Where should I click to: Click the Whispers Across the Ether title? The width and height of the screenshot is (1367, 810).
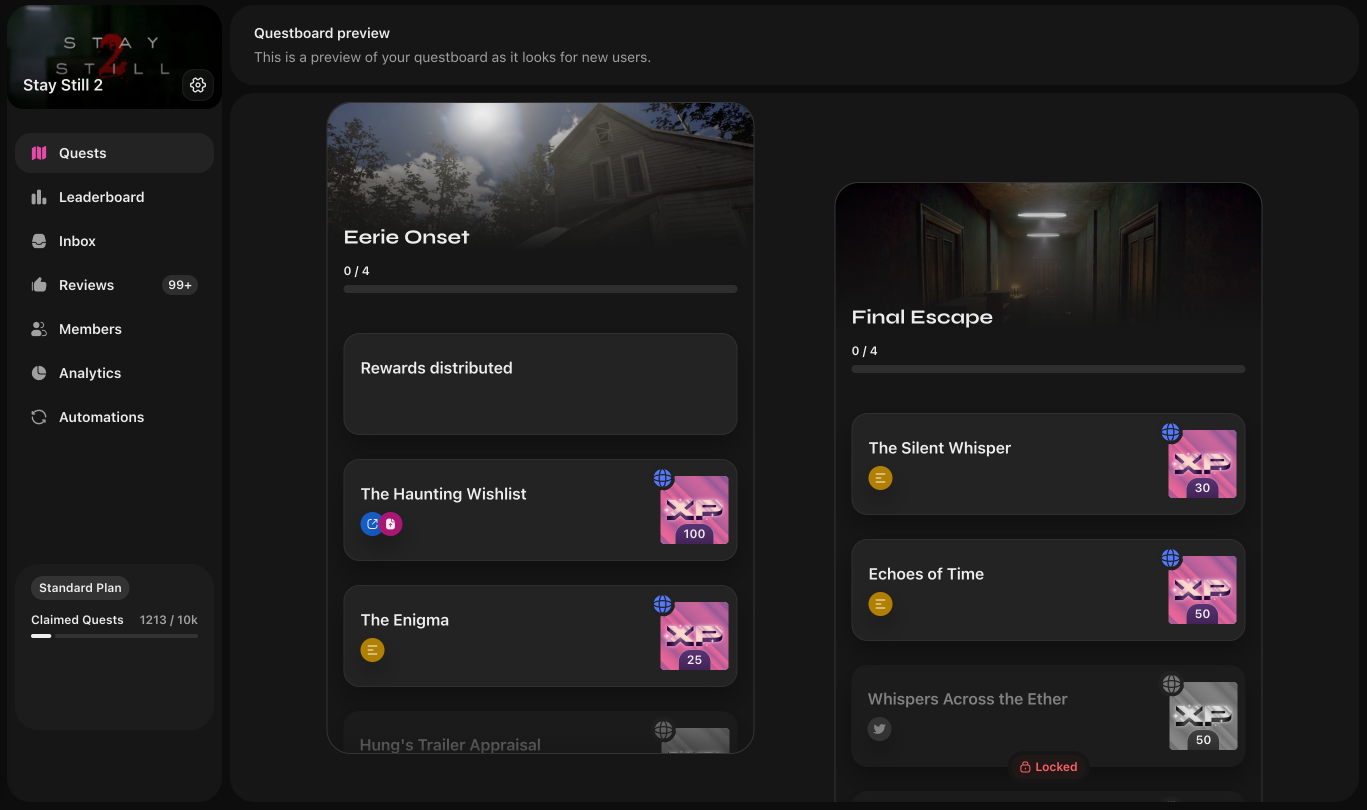coord(968,699)
